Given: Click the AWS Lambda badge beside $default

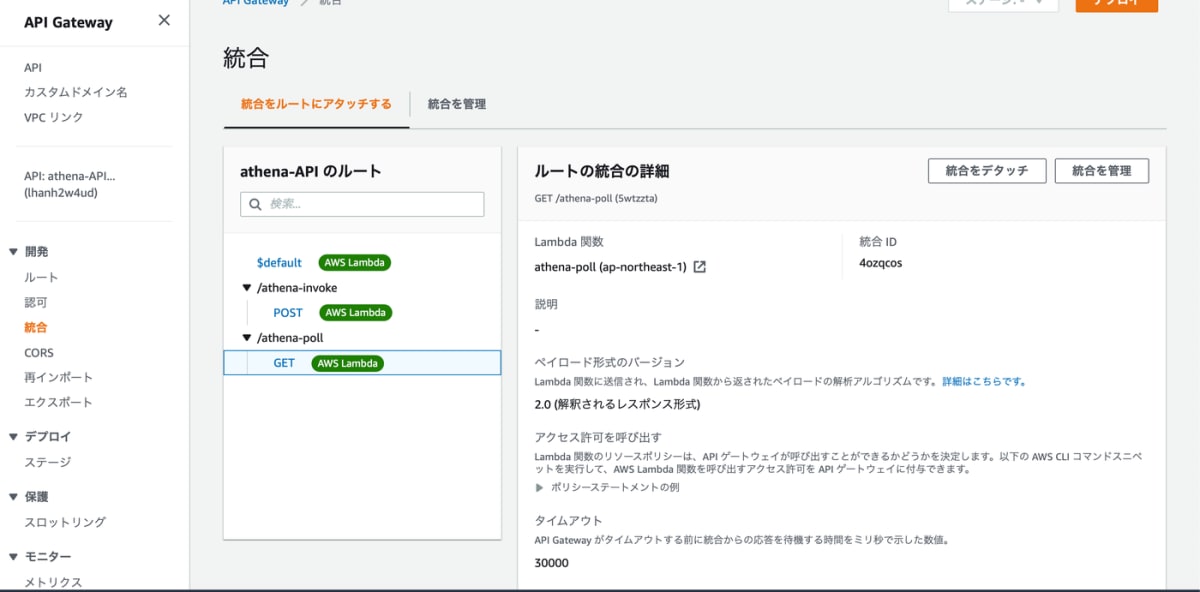Looking at the screenshot, I should tap(354, 263).
